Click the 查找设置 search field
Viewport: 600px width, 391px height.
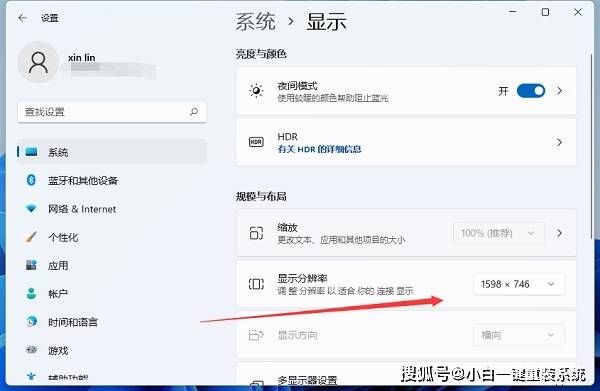point(112,112)
